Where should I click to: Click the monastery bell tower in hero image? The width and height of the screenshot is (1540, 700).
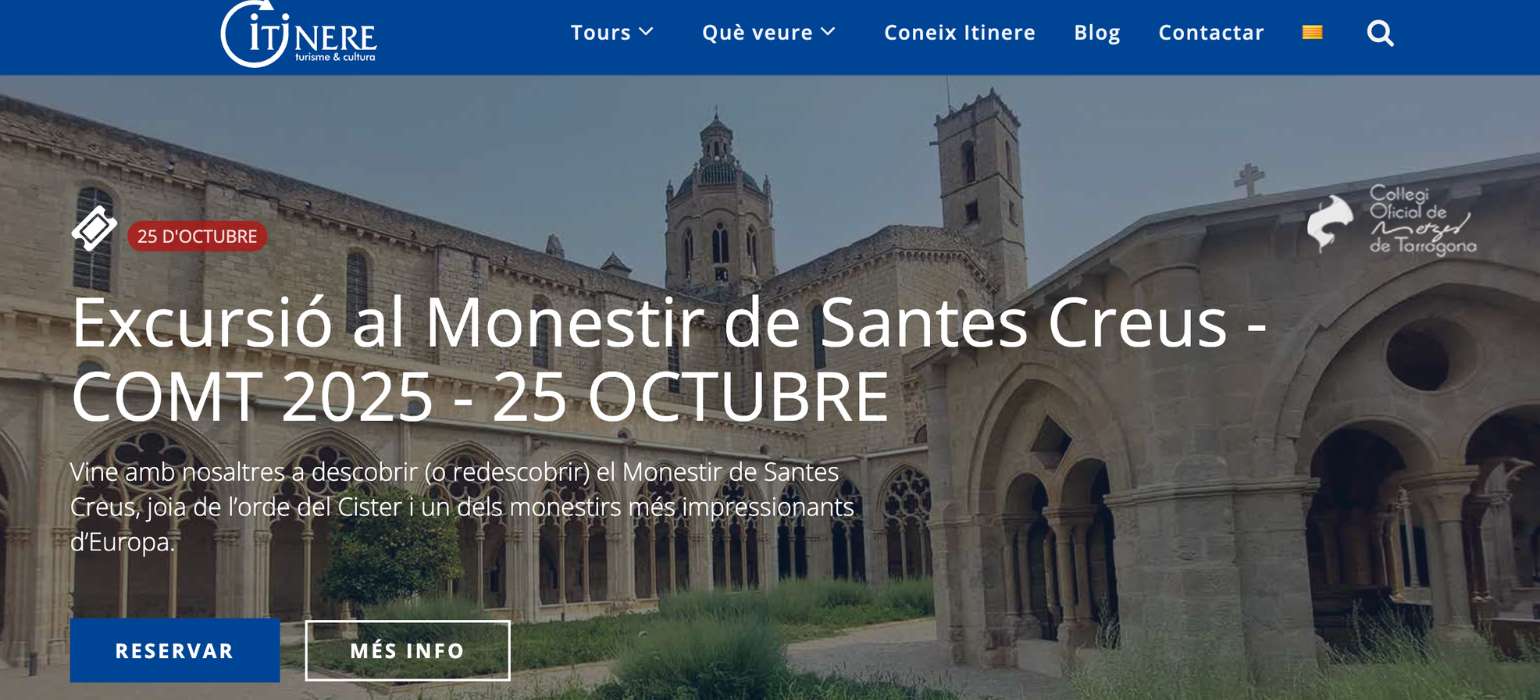pyautogui.click(x=980, y=185)
